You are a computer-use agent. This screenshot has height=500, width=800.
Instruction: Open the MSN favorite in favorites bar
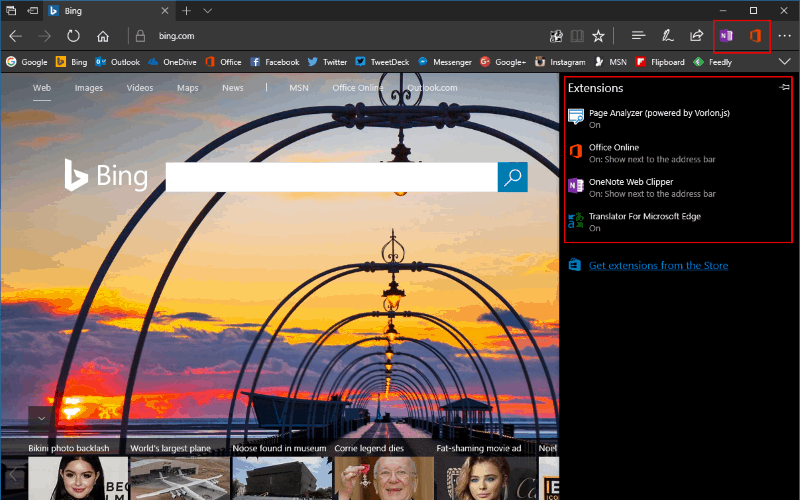(x=610, y=62)
